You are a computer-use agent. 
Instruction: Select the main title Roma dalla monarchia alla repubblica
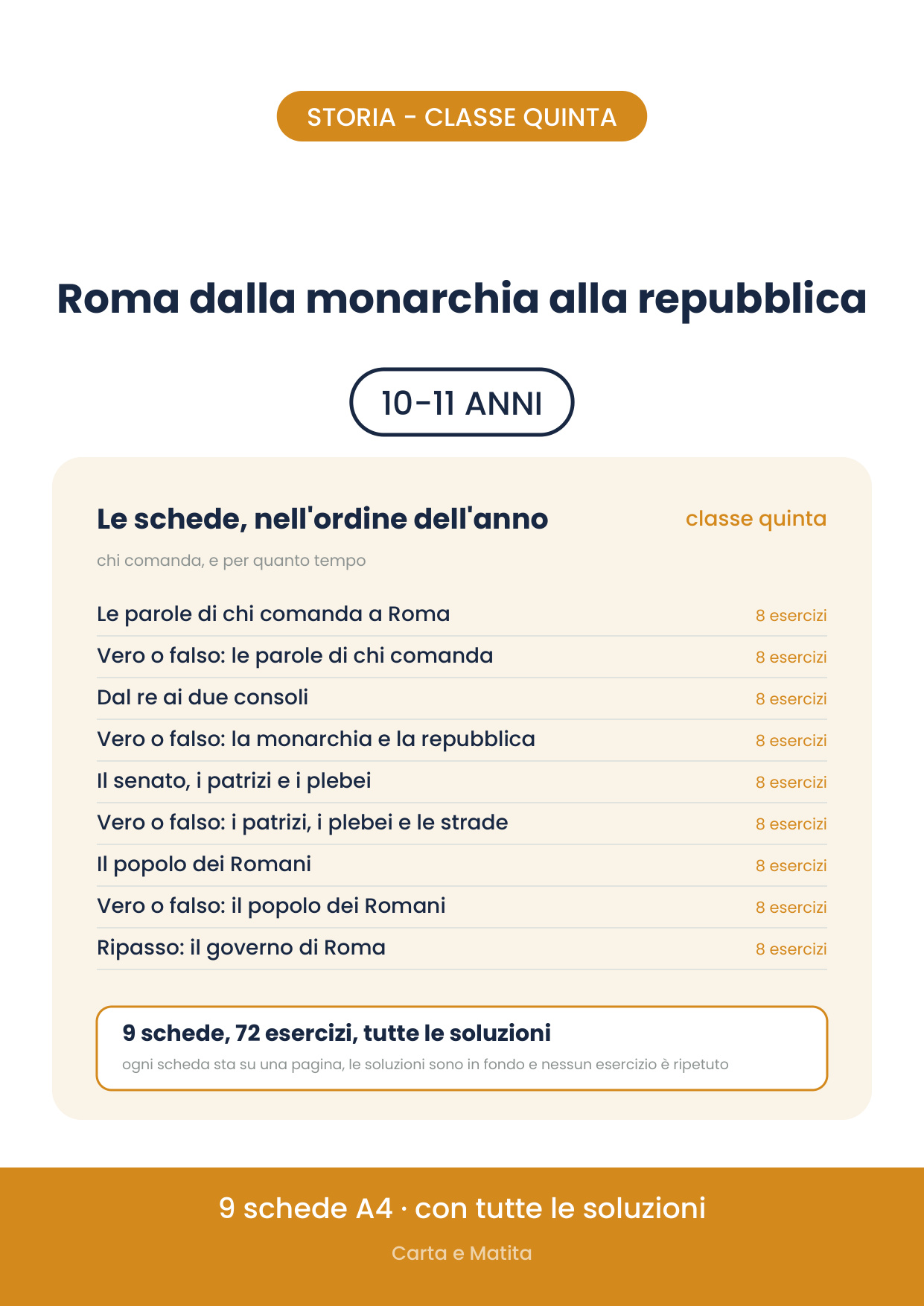point(462,299)
